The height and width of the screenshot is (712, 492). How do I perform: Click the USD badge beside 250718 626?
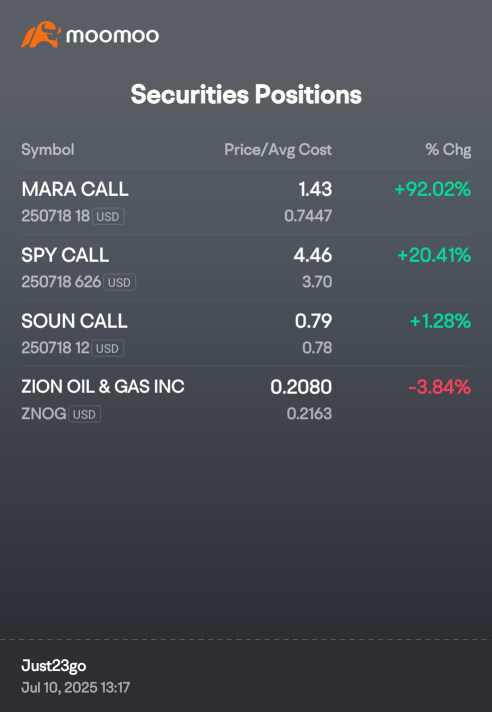pyautogui.click(x=119, y=282)
